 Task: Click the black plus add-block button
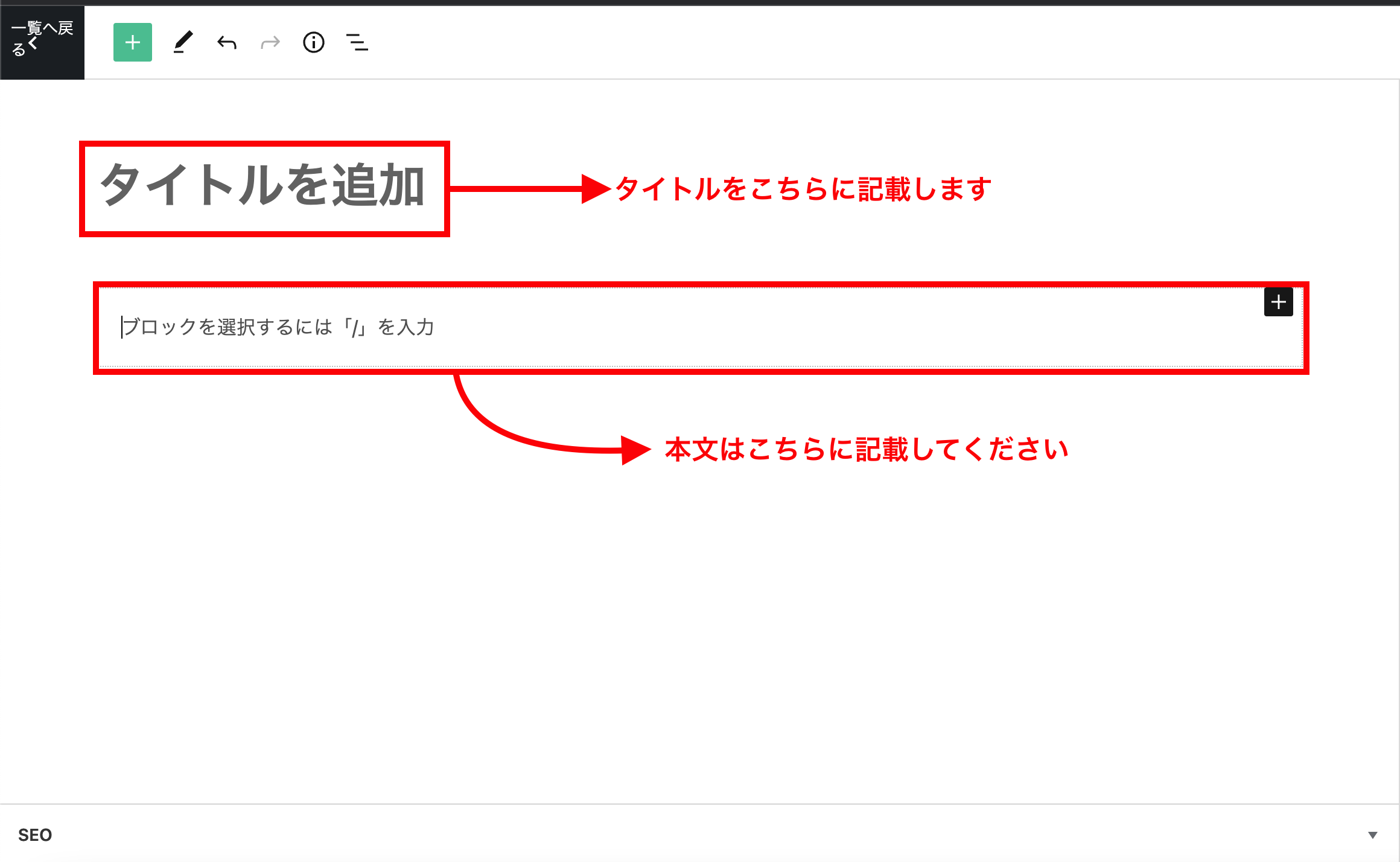coord(1278,302)
